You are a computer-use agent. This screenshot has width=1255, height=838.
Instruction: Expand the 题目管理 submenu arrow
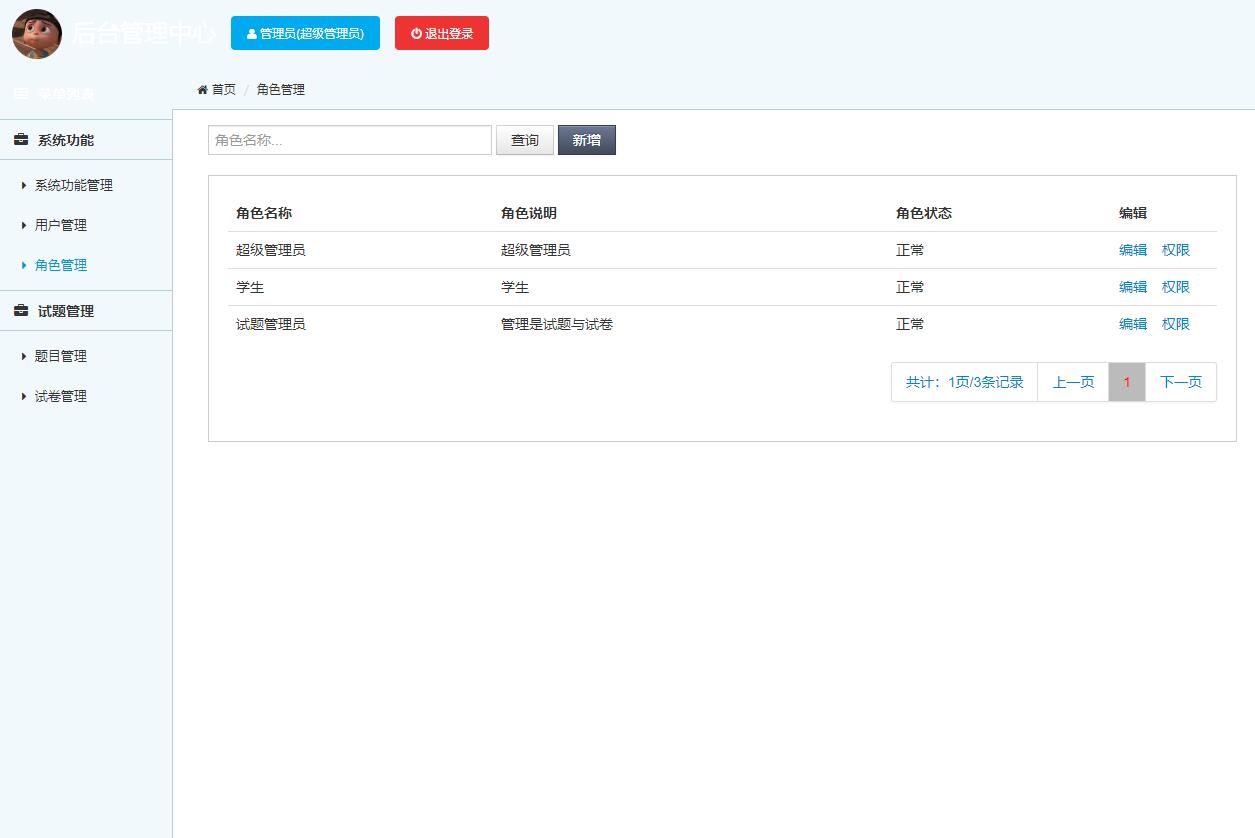coord(24,355)
